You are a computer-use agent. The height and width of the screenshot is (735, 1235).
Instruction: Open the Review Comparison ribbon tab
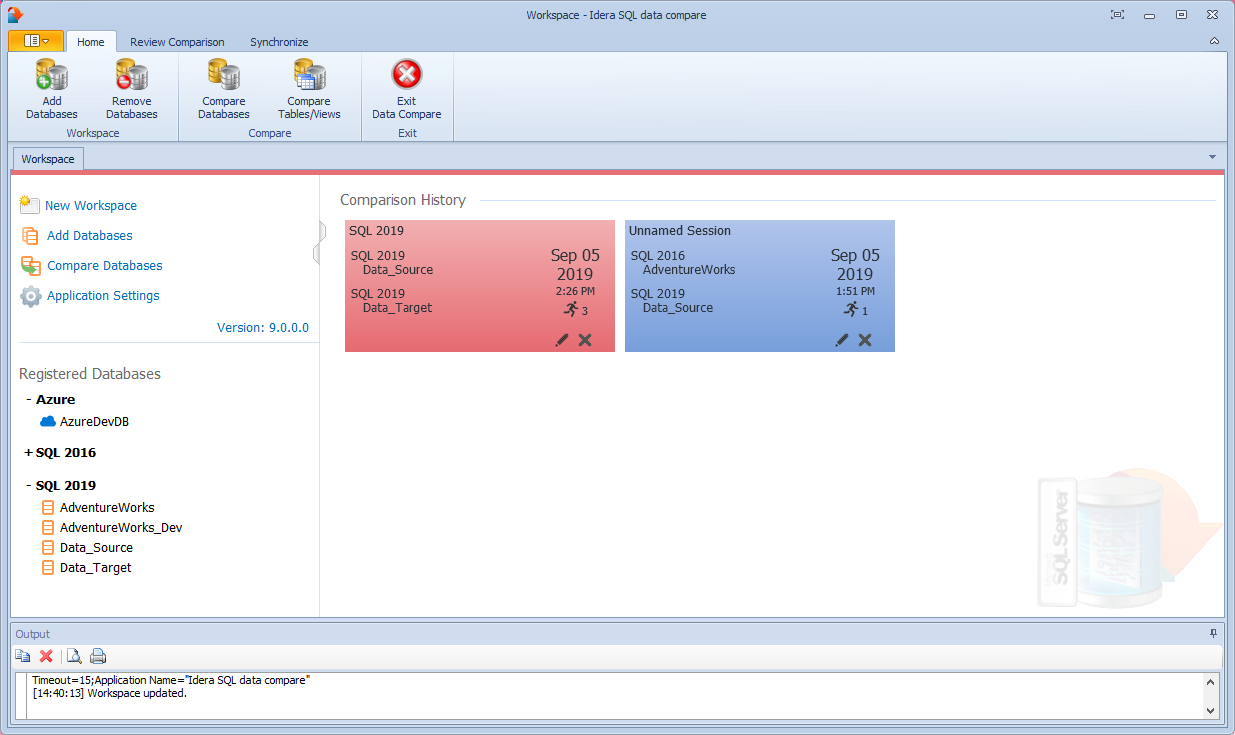[x=177, y=42]
